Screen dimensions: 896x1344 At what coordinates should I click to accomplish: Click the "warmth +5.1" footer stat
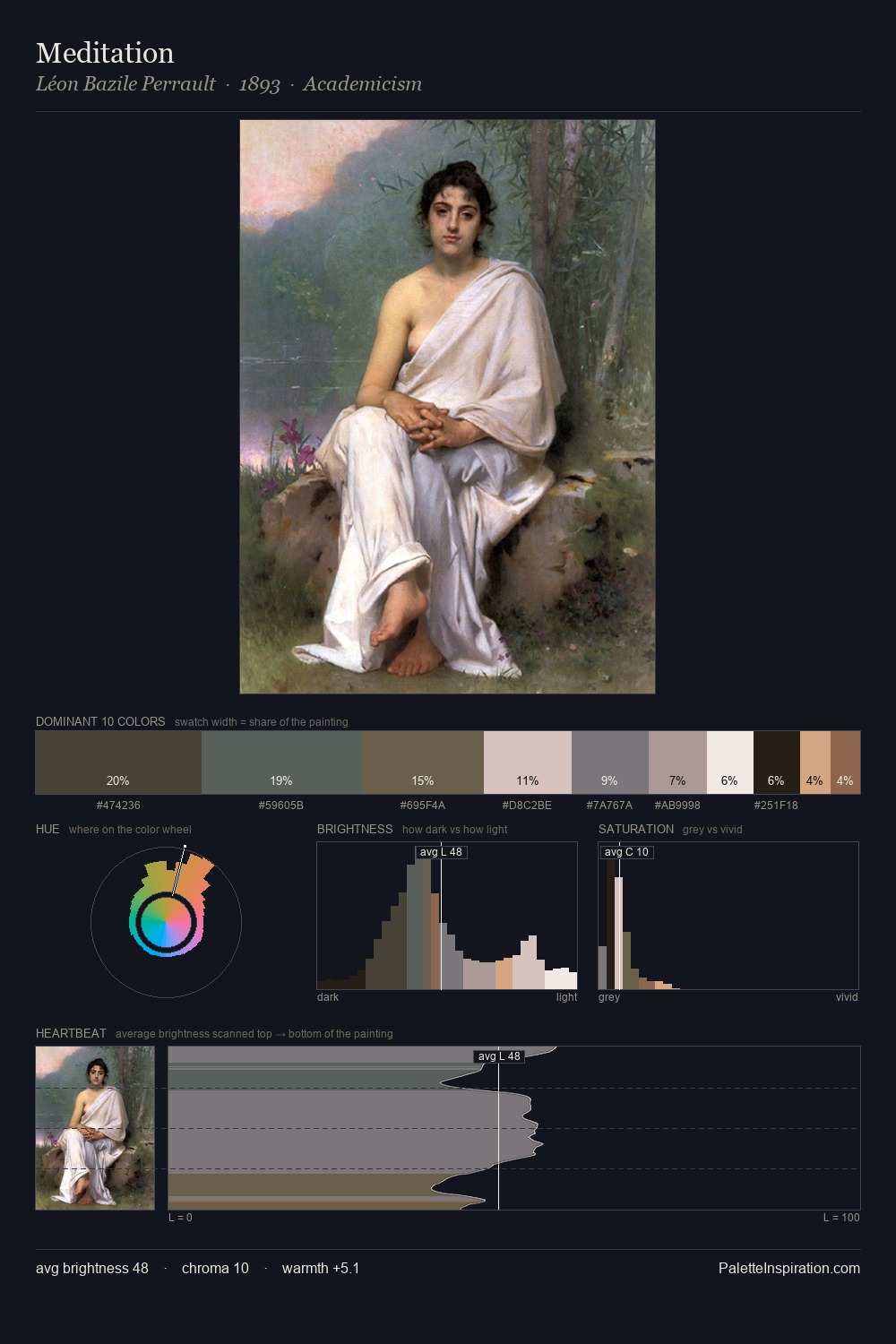pyautogui.click(x=321, y=1269)
